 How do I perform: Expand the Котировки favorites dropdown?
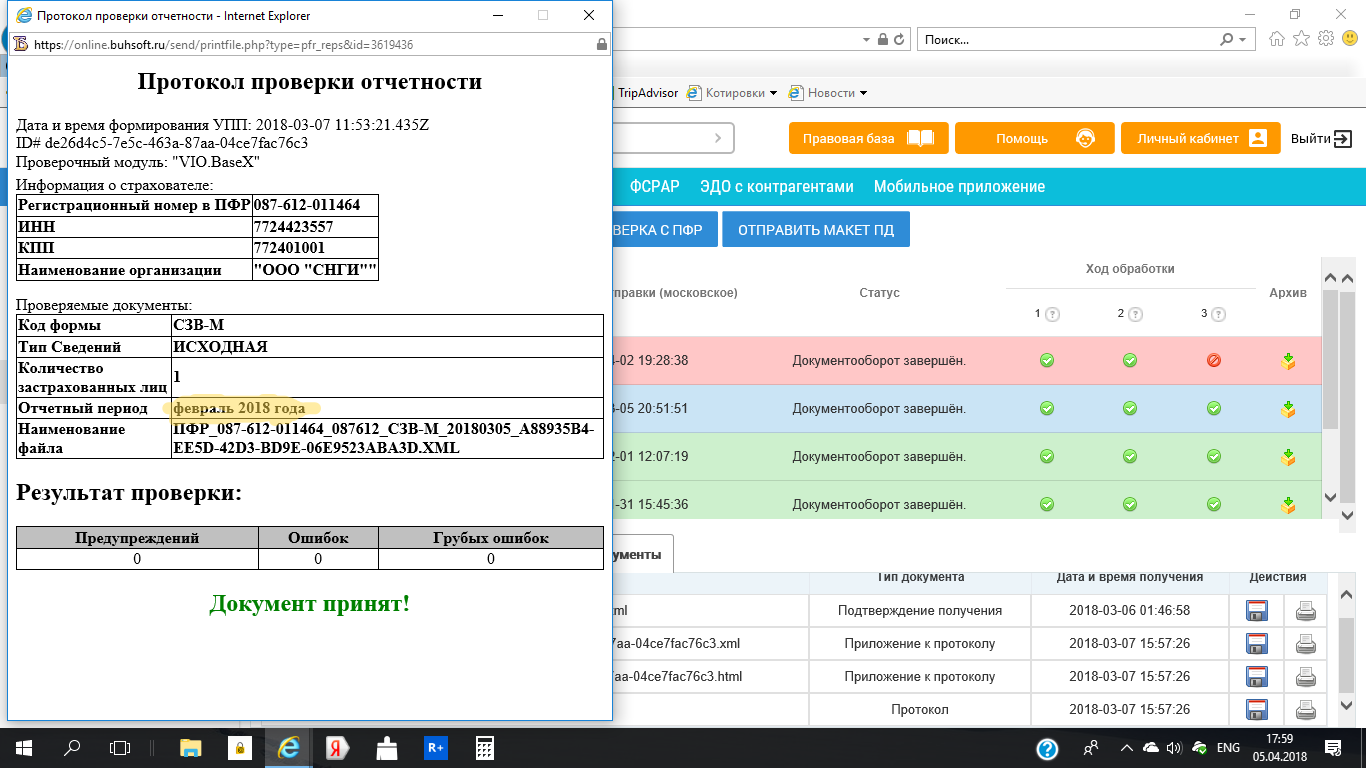tap(773, 93)
